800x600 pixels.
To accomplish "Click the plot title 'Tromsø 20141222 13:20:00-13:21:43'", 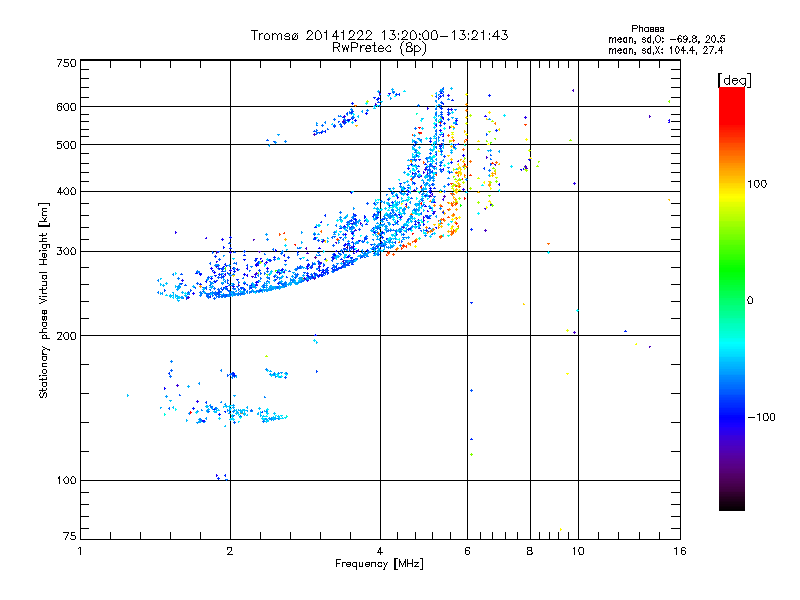I will (x=379, y=35).
